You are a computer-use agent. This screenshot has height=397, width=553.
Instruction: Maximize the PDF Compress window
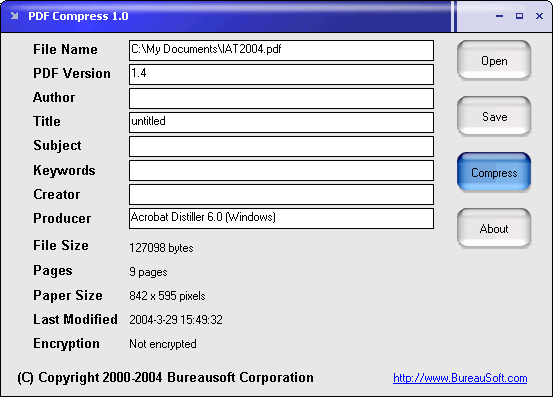pyautogui.click(x=519, y=16)
